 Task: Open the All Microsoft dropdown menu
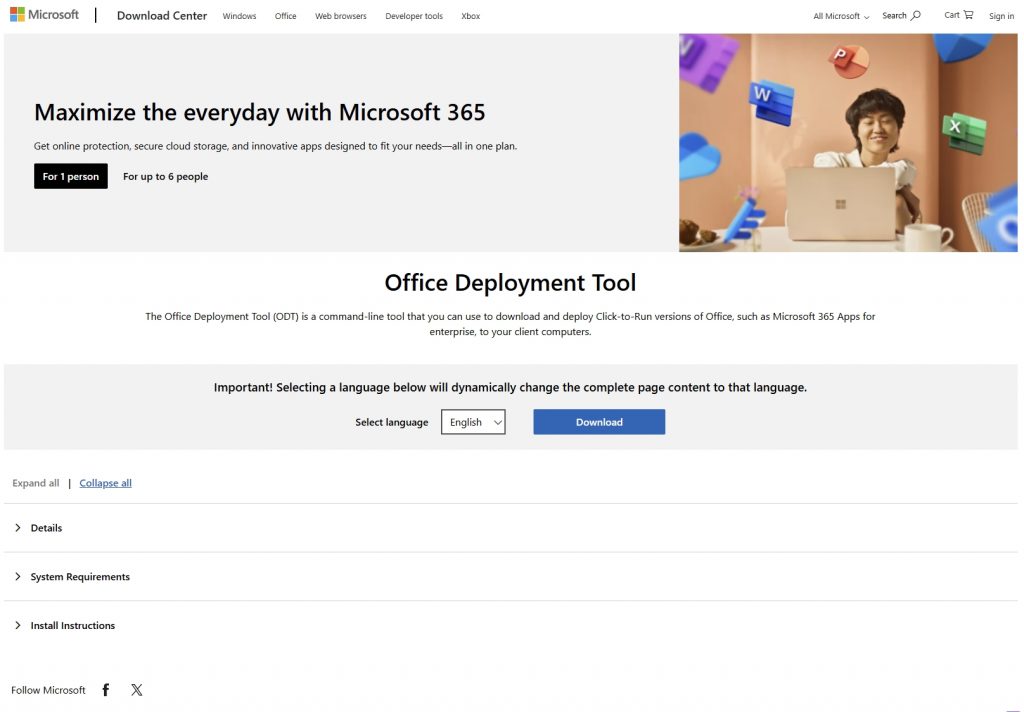[840, 16]
